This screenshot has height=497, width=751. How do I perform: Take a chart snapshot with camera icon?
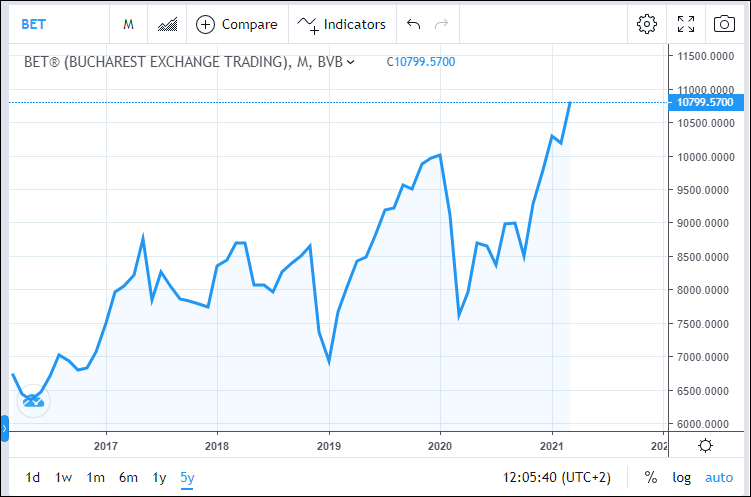[x=724, y=24]
